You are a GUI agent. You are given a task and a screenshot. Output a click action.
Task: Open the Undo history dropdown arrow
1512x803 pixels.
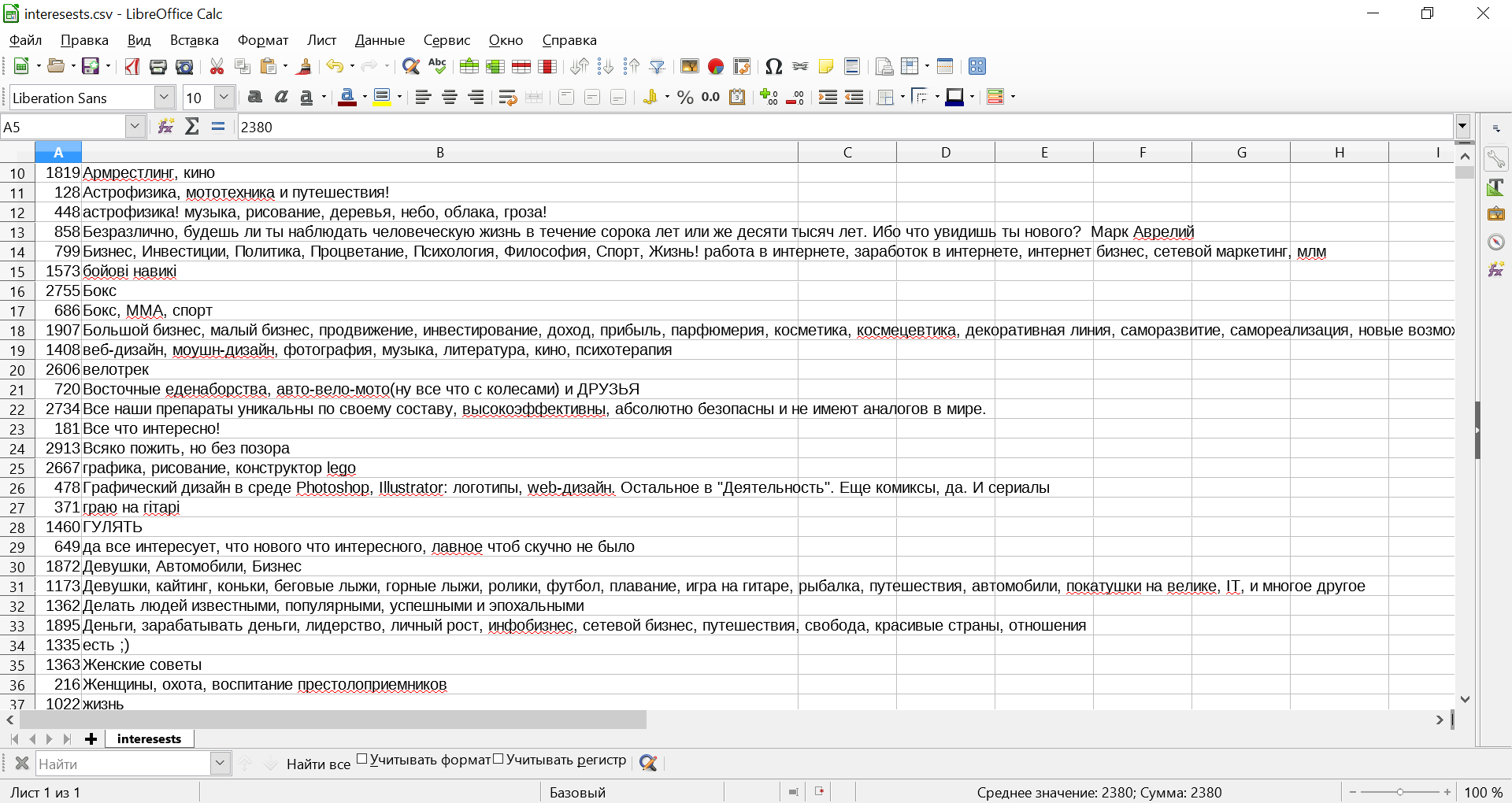coord(352,66)
